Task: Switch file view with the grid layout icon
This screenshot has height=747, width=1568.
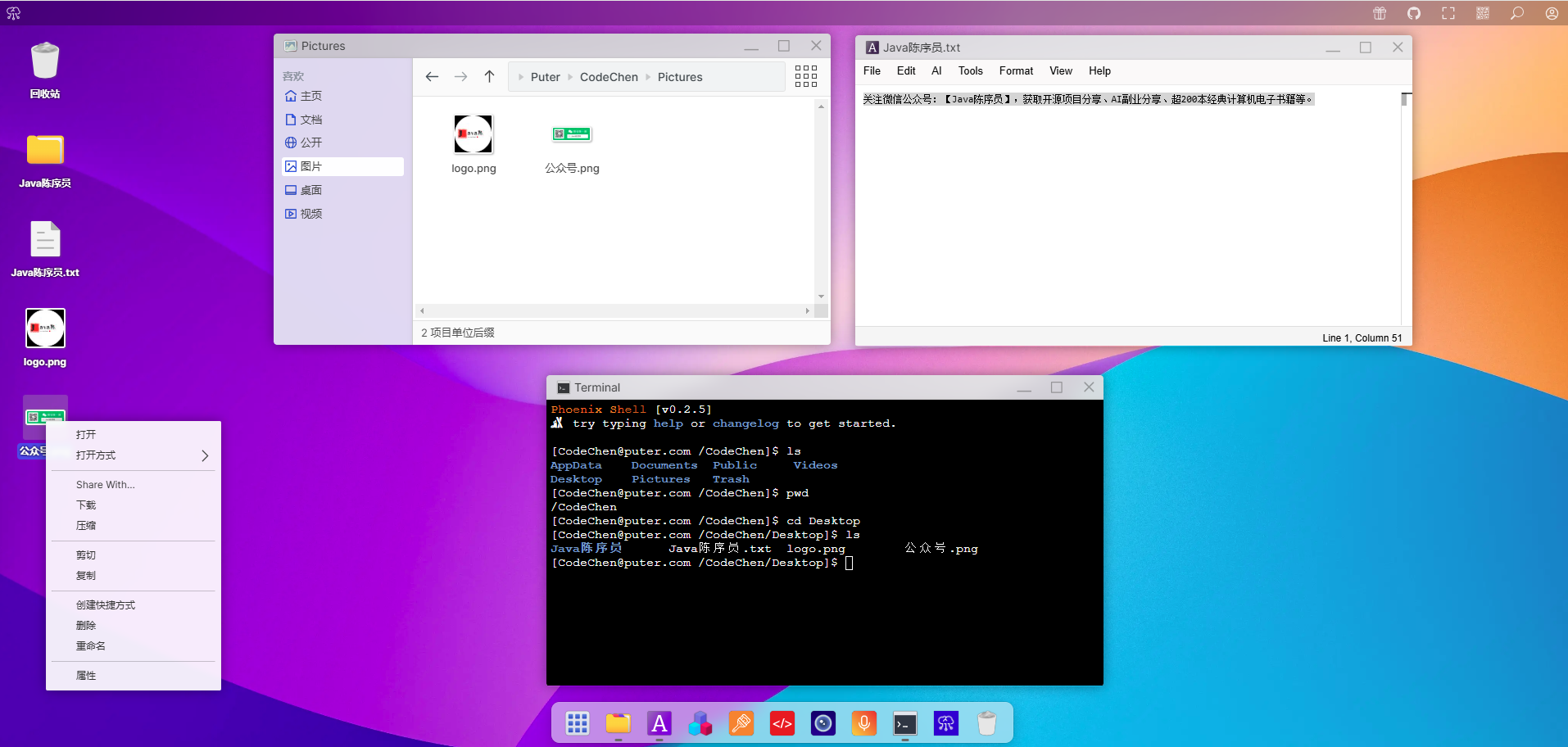Action: pyautogui.click(x=806, y=76)
